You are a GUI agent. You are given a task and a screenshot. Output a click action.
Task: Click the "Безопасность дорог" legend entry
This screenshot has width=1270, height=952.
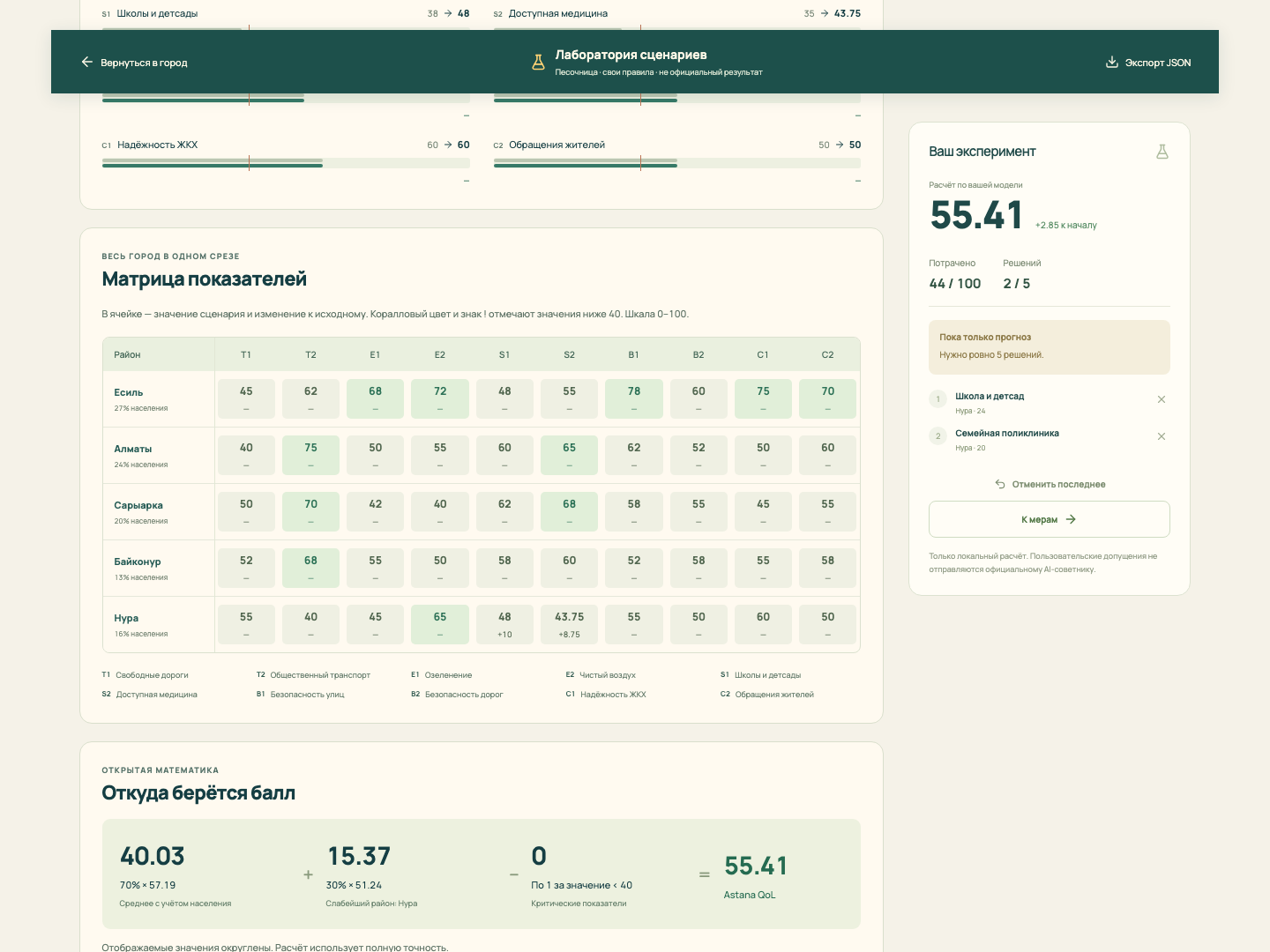(457, 695)
